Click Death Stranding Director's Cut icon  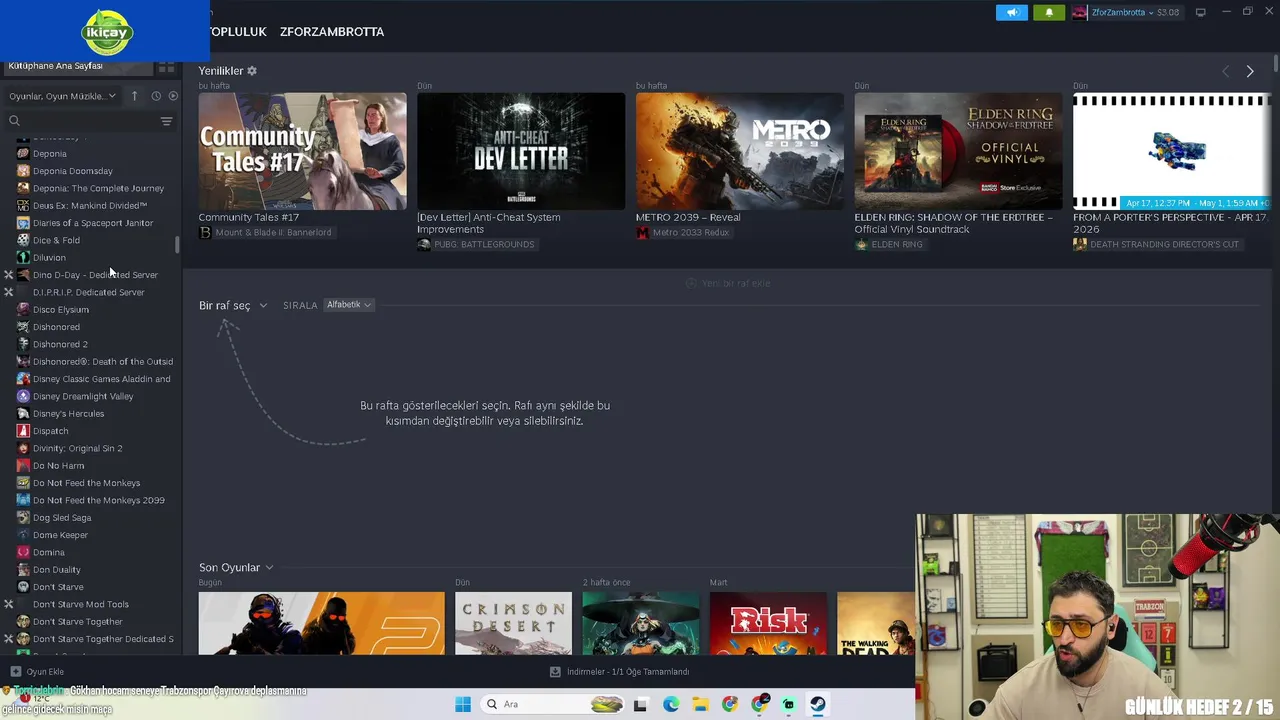point(1080,244)
